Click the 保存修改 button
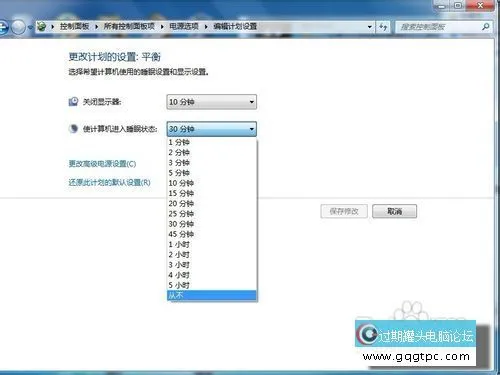500x375 pixels. click(344, 211)
